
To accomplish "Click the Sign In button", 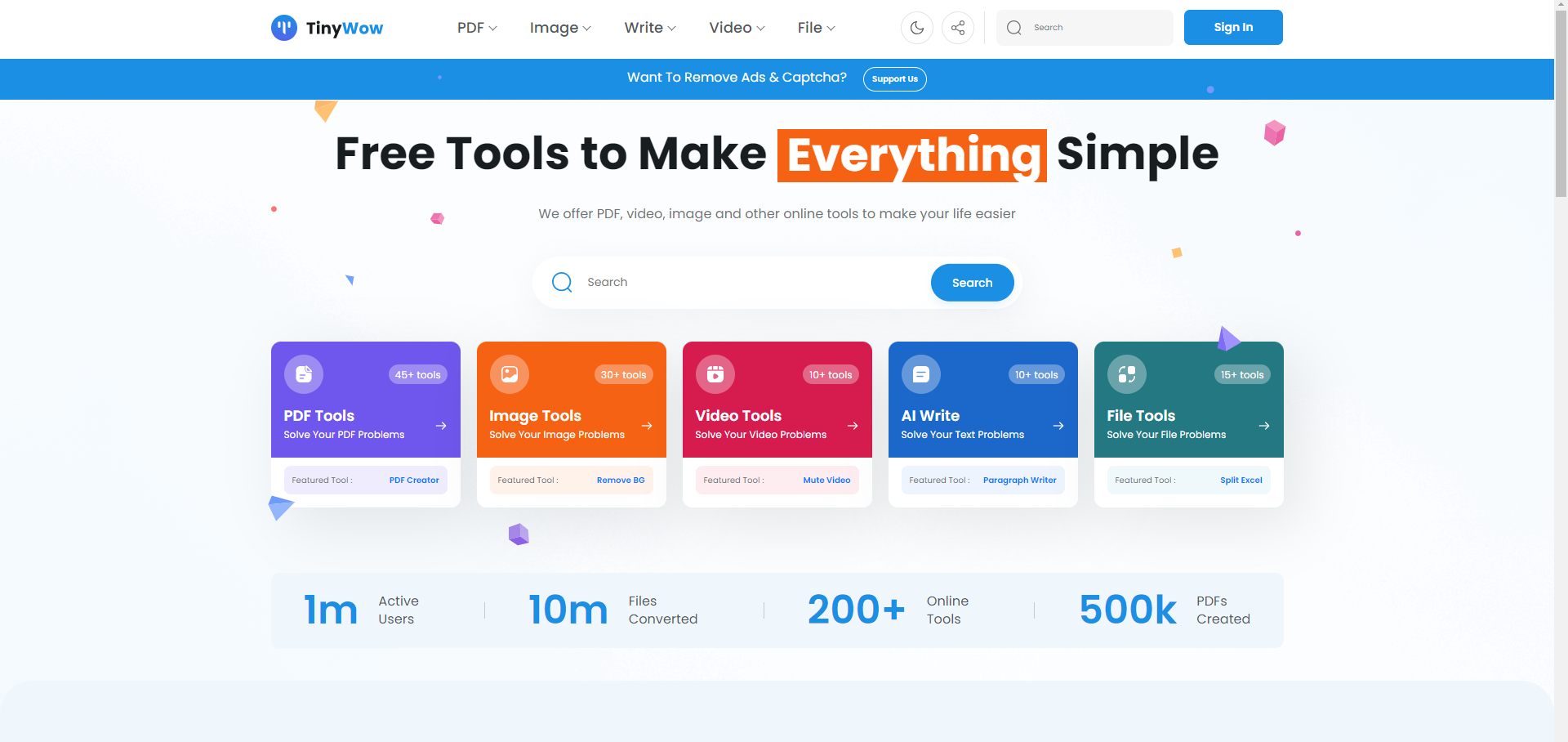I will coord(1232,27).
